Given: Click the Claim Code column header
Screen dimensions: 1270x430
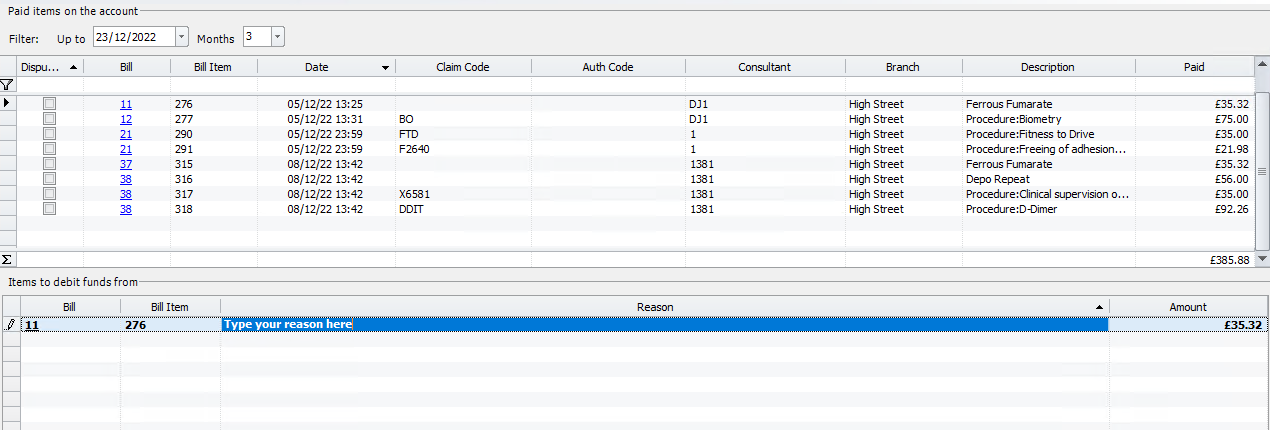Looking at the screenshot, I should [x=463, y=67].
